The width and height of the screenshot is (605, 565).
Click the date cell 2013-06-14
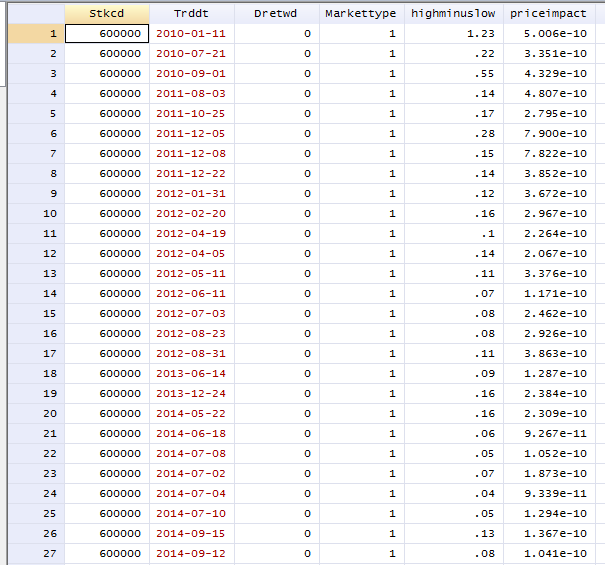tap(192, 374)
